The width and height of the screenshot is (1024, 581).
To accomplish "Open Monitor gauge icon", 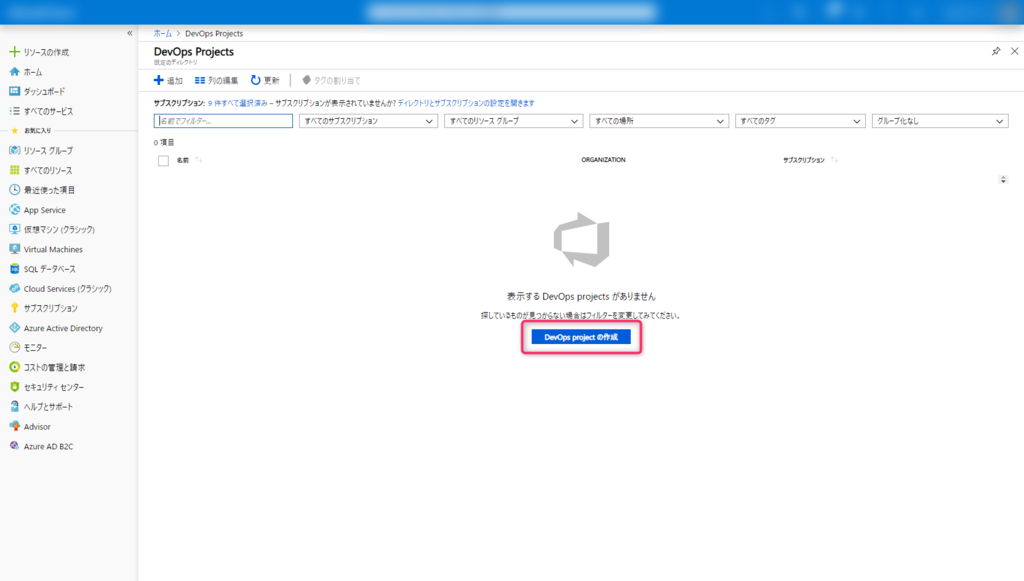I will coord(14,347).
